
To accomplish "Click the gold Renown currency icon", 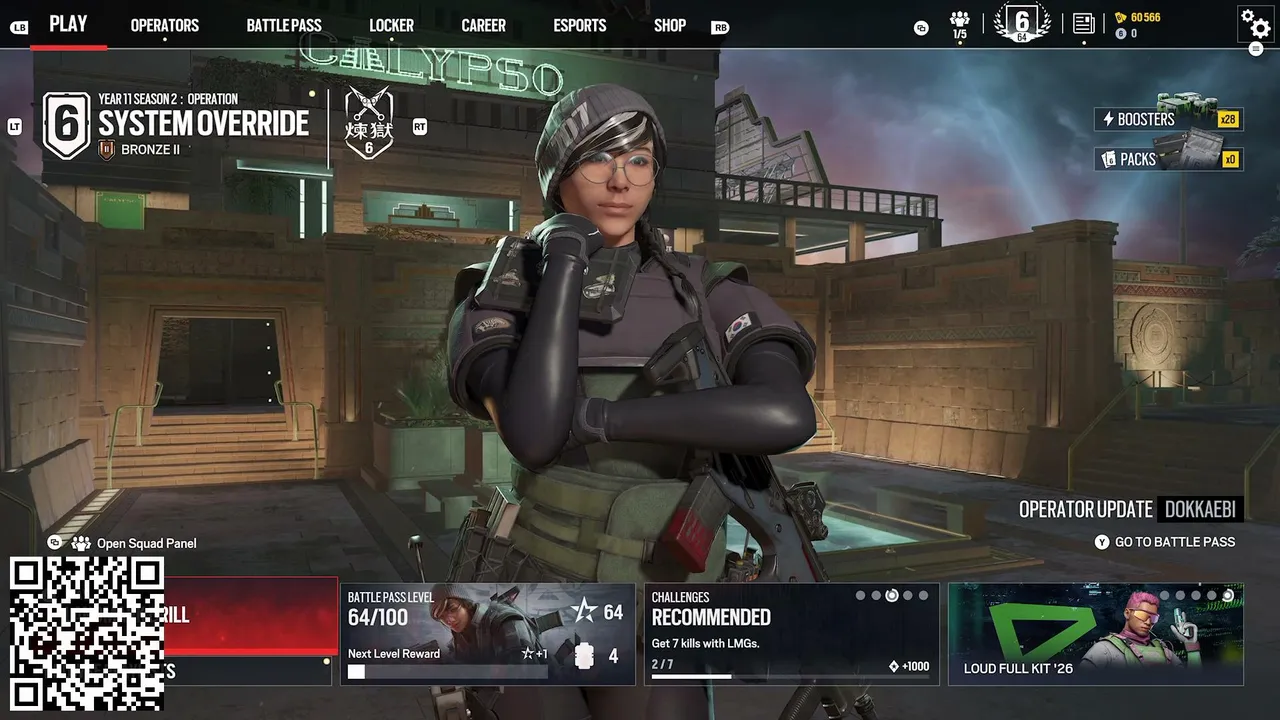I will (1121, 17).
